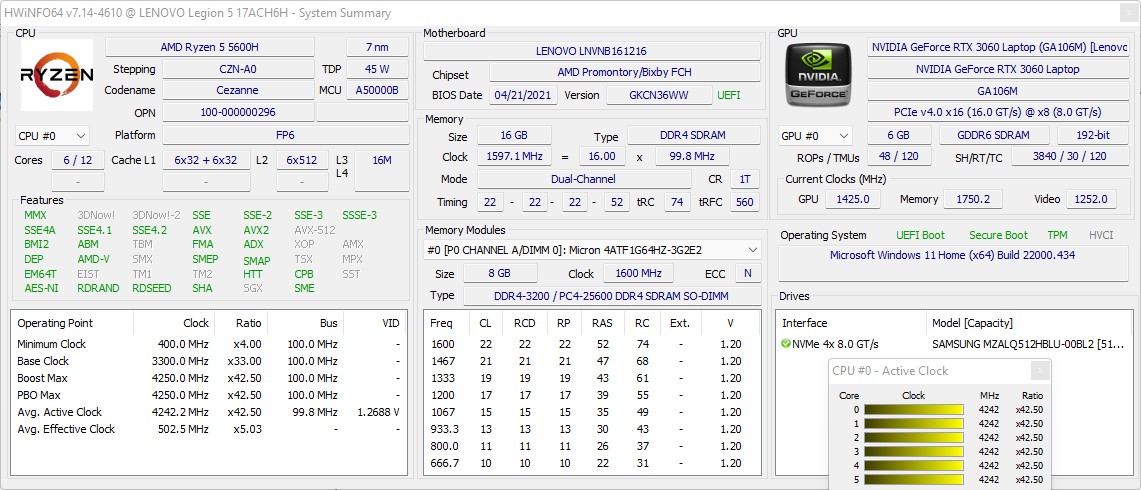Click the Interface column header in Drives
The height and width of the screenshot is (490, 1141).
(x=804, y=323)
